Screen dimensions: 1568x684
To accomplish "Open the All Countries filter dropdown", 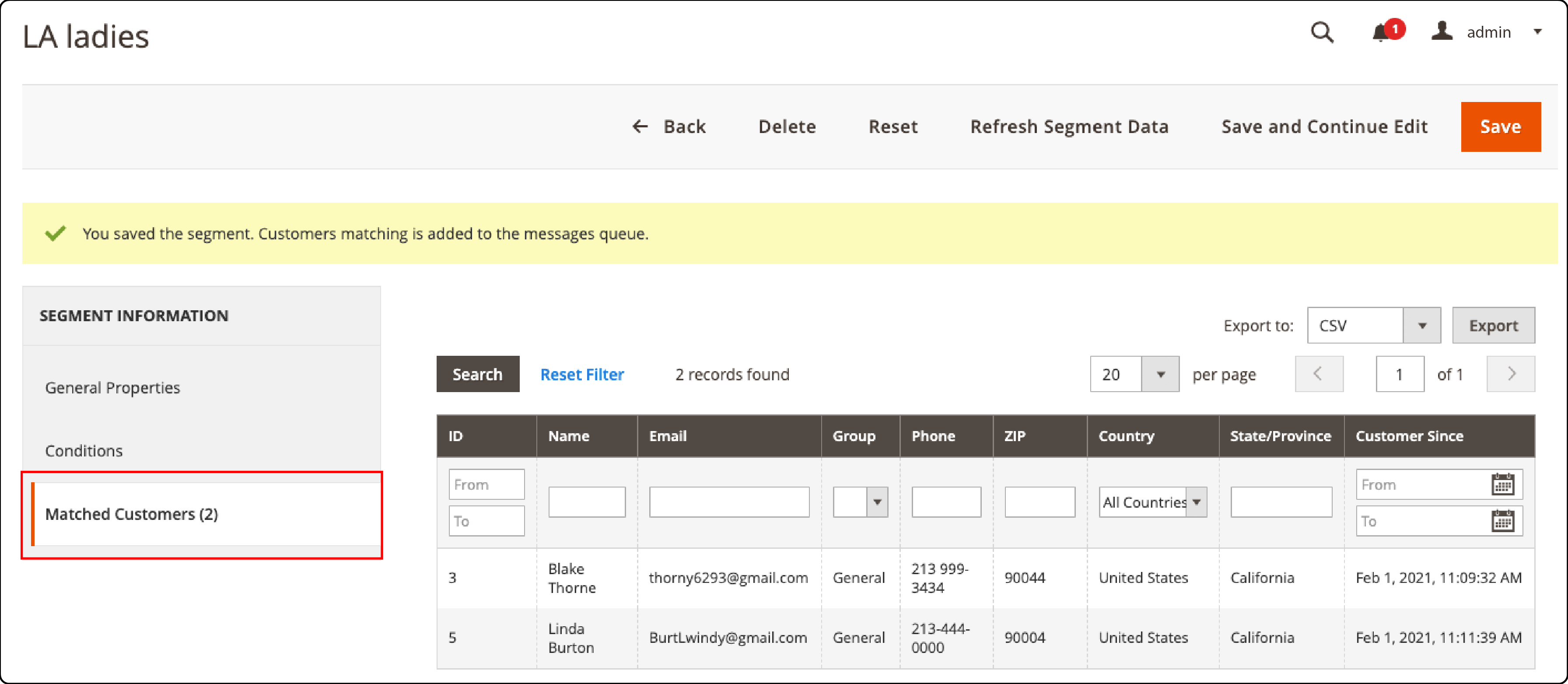I will (1152, 502).
